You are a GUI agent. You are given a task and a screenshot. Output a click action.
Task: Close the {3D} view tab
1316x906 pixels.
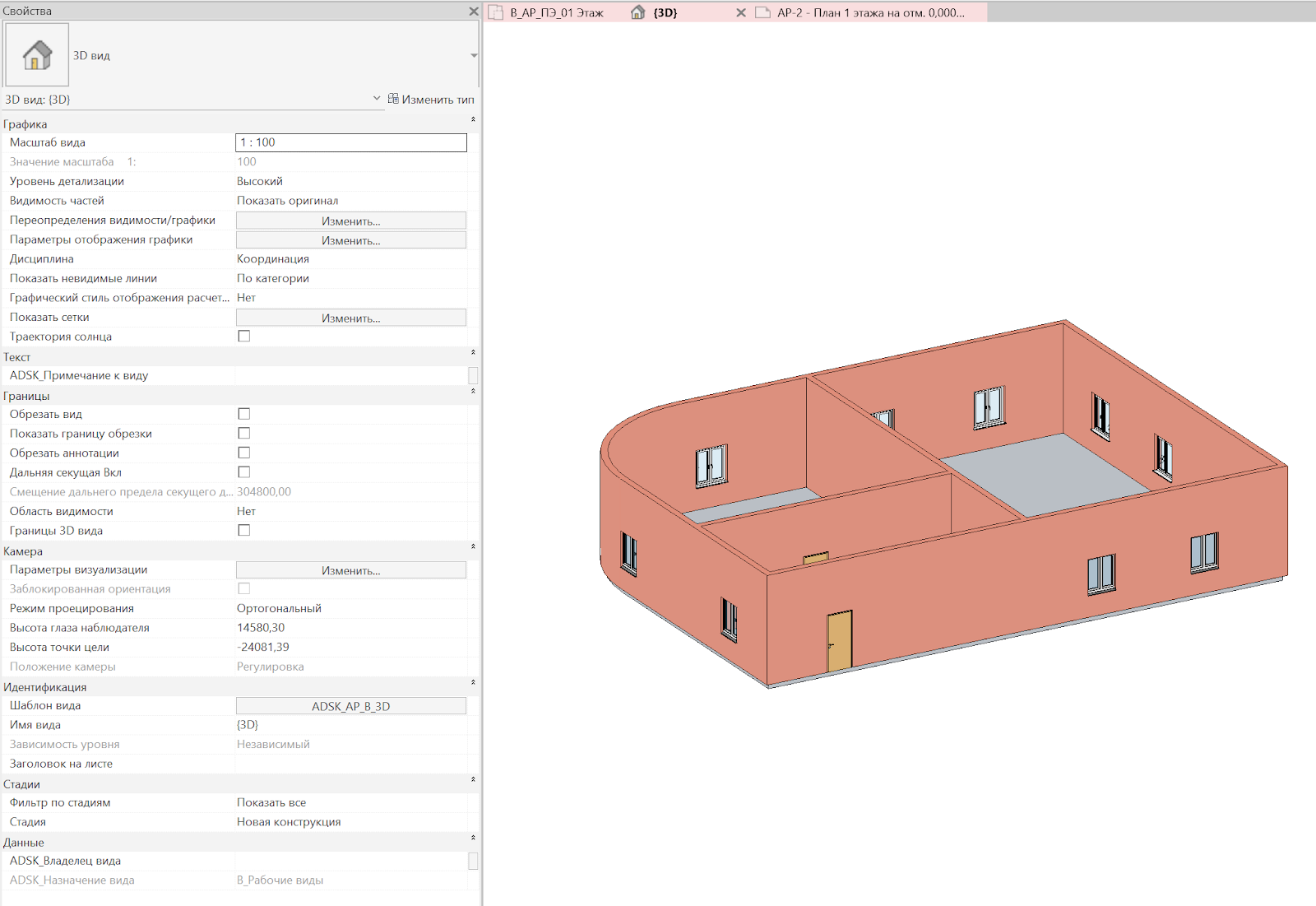[x=740, y=12]
